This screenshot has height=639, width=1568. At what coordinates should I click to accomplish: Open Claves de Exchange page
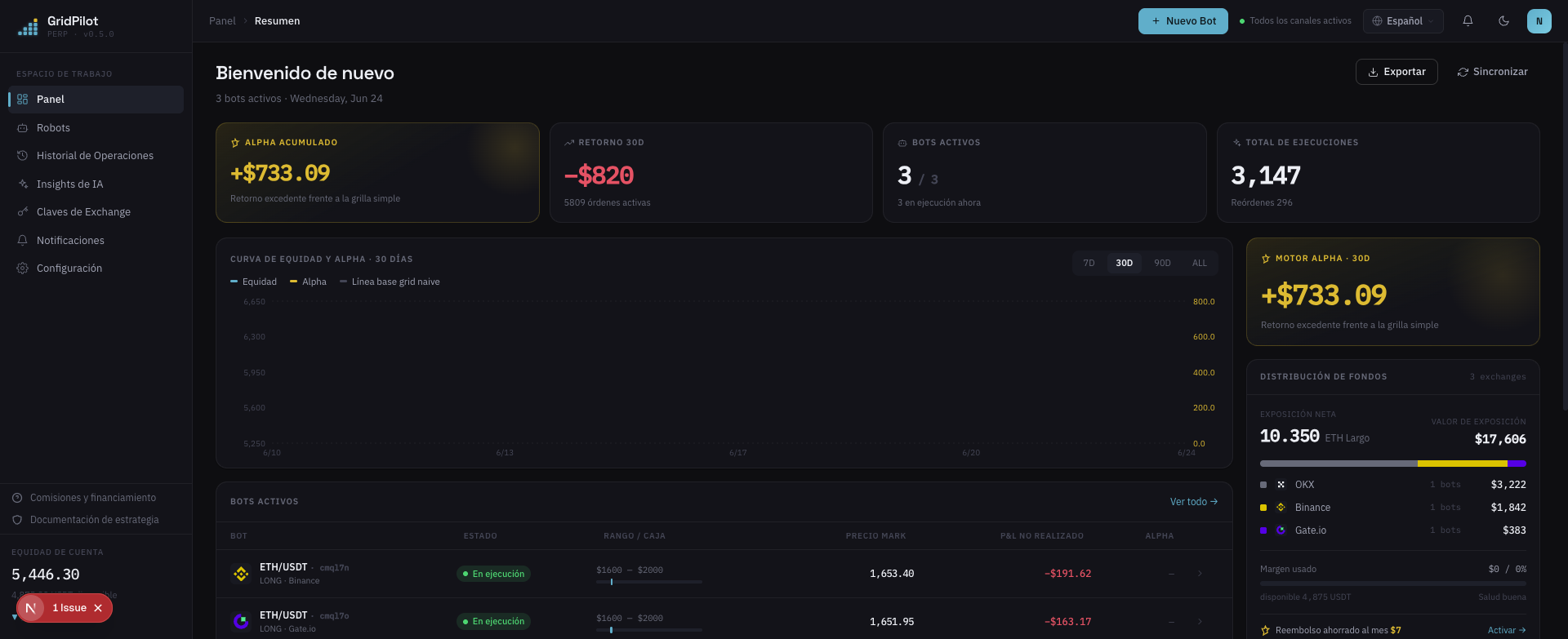96,212
